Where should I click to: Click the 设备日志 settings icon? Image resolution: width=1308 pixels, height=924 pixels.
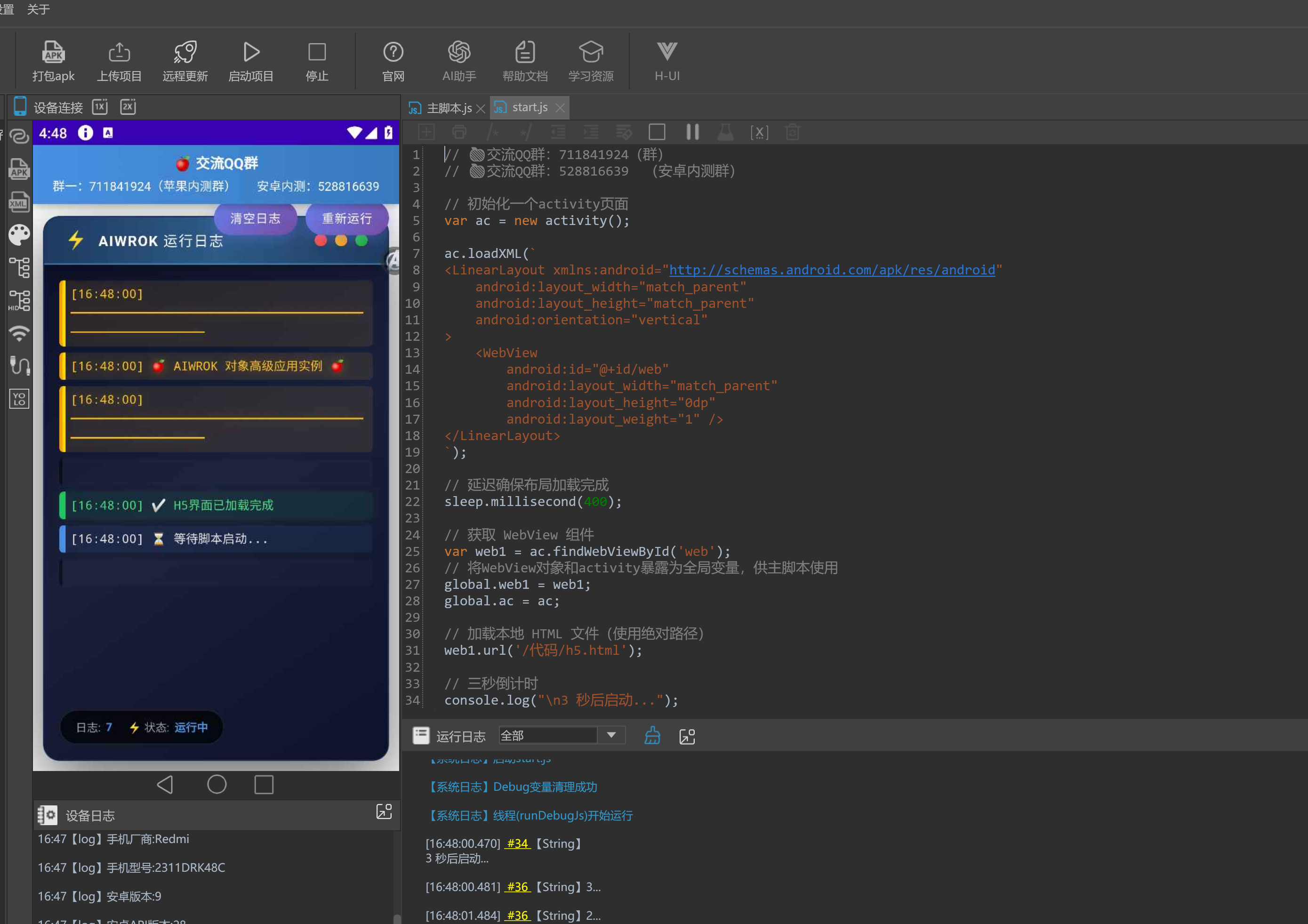(x=47, y=815)
